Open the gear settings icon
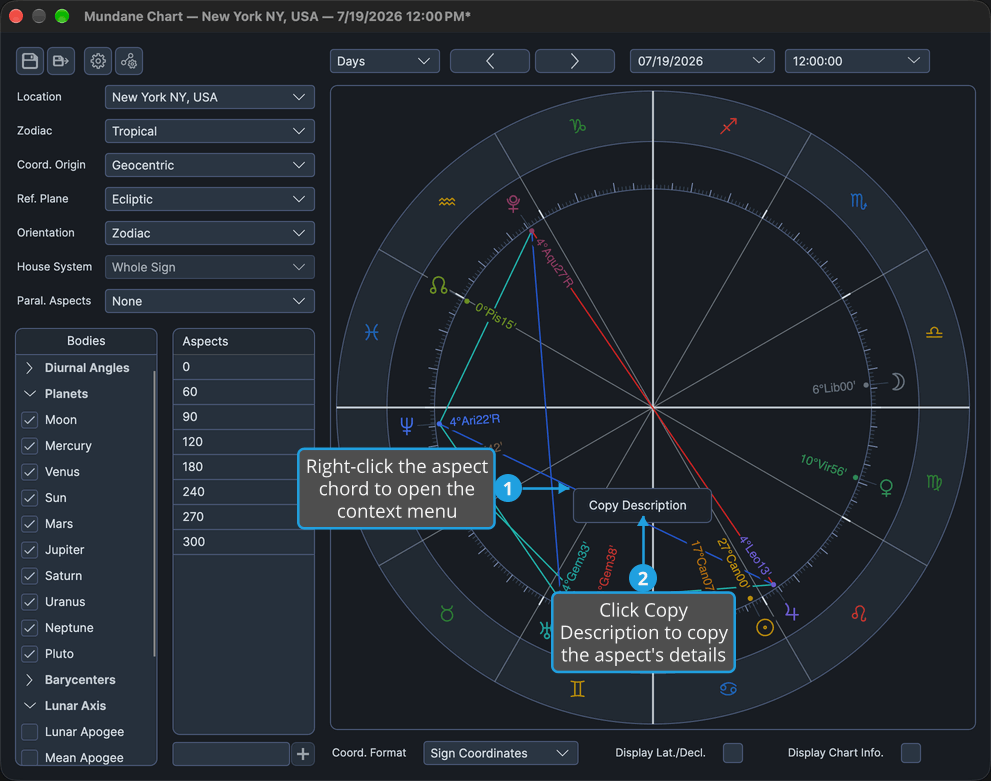This screenshot has width=991, height=781. coord(98,61)
